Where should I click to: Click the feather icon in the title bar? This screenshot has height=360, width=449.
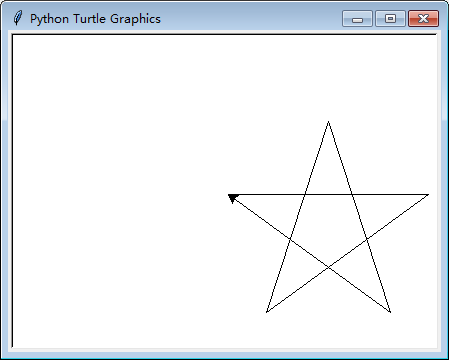[18, 18]
